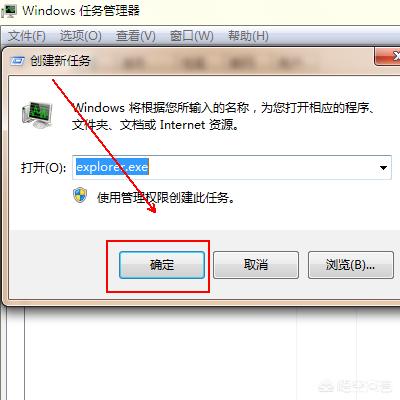
Task: Open the 查看(V) menu
Action: pos(136,36)
